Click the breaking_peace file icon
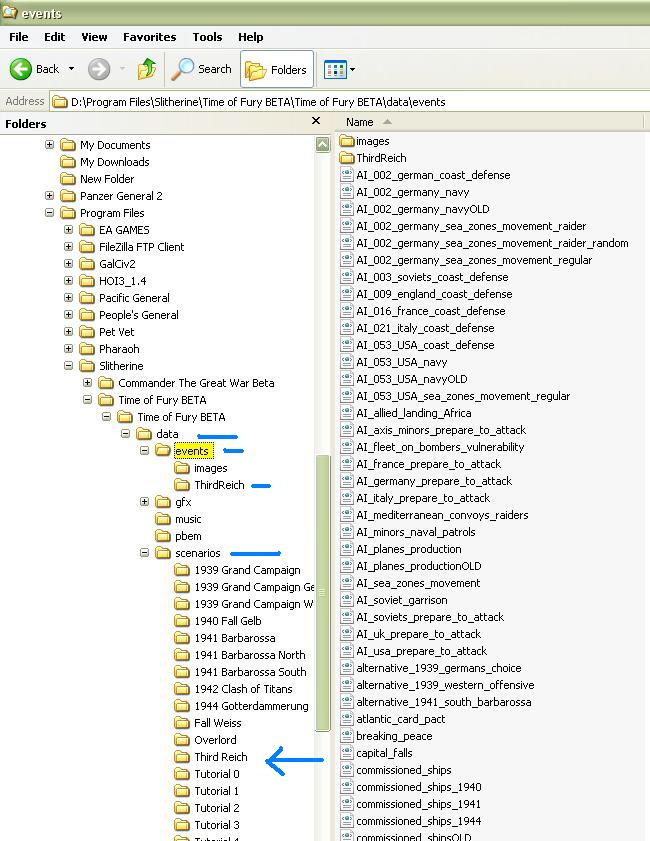 point(347,736)
